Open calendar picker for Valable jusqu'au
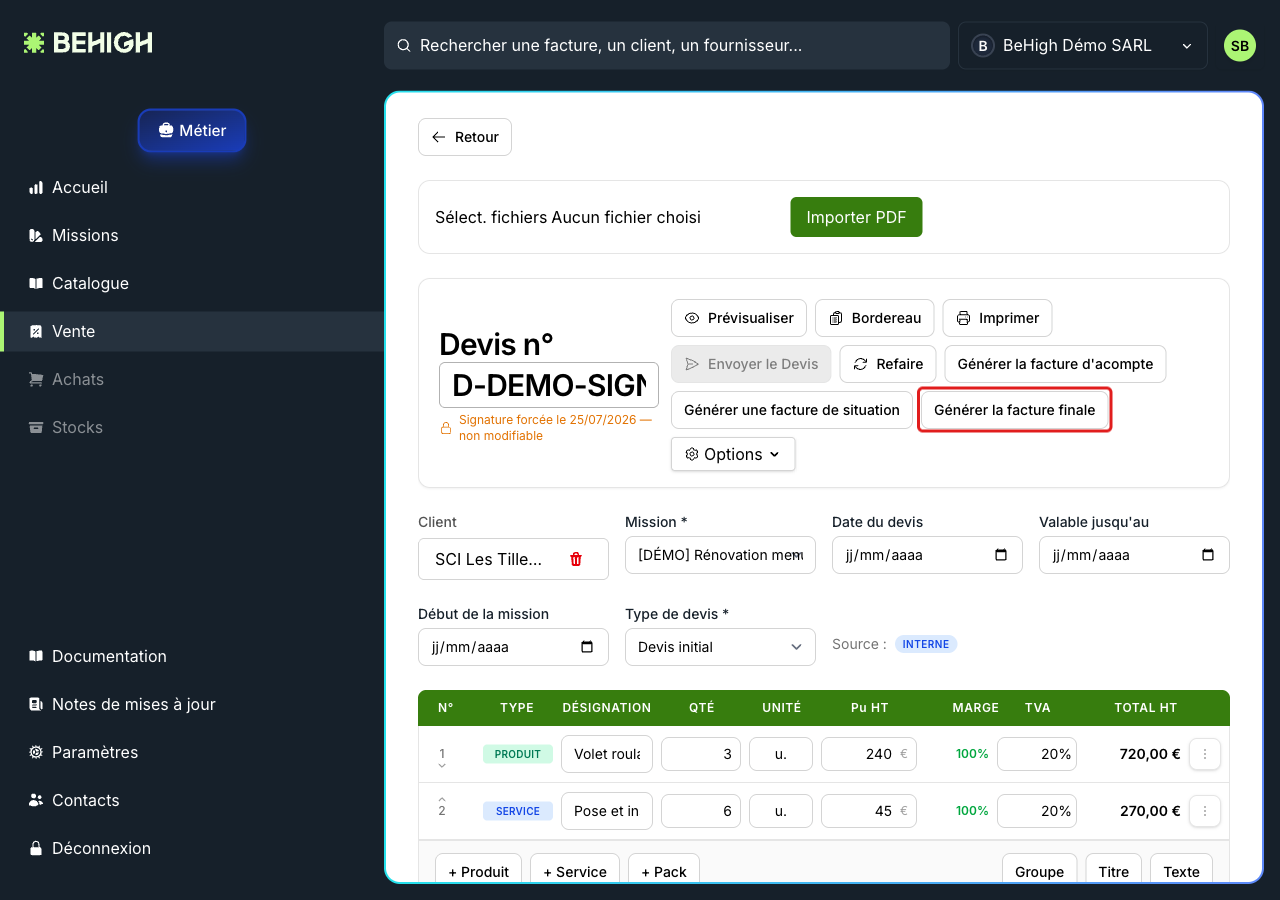The width and height of the screenshot is (1280, 900). [1208, 555]
